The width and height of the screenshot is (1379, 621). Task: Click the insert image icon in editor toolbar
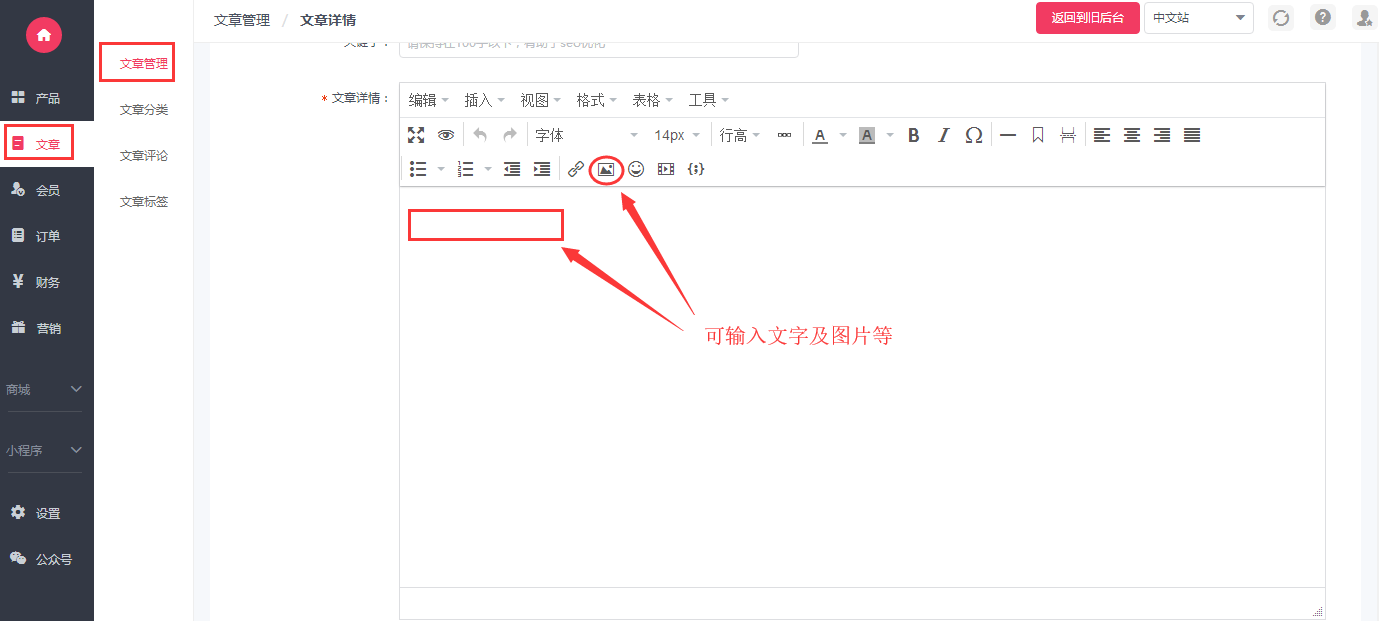[605, 169]
